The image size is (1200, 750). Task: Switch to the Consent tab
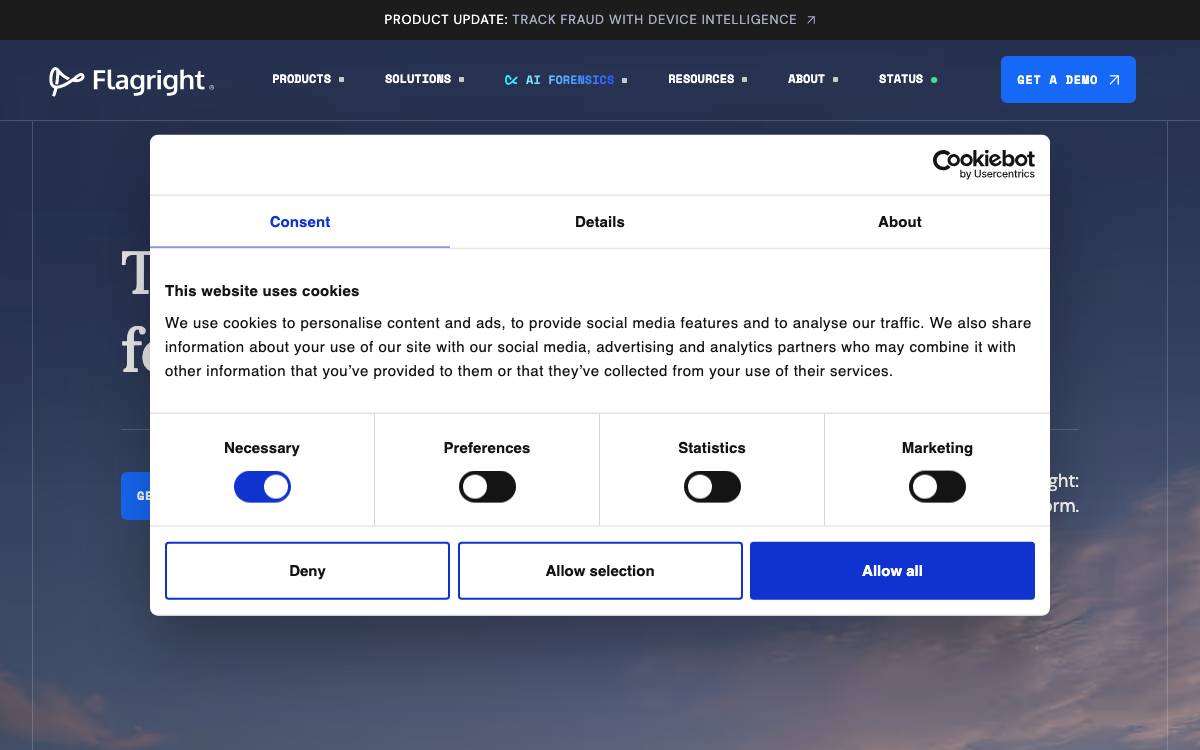pos(300,222)
